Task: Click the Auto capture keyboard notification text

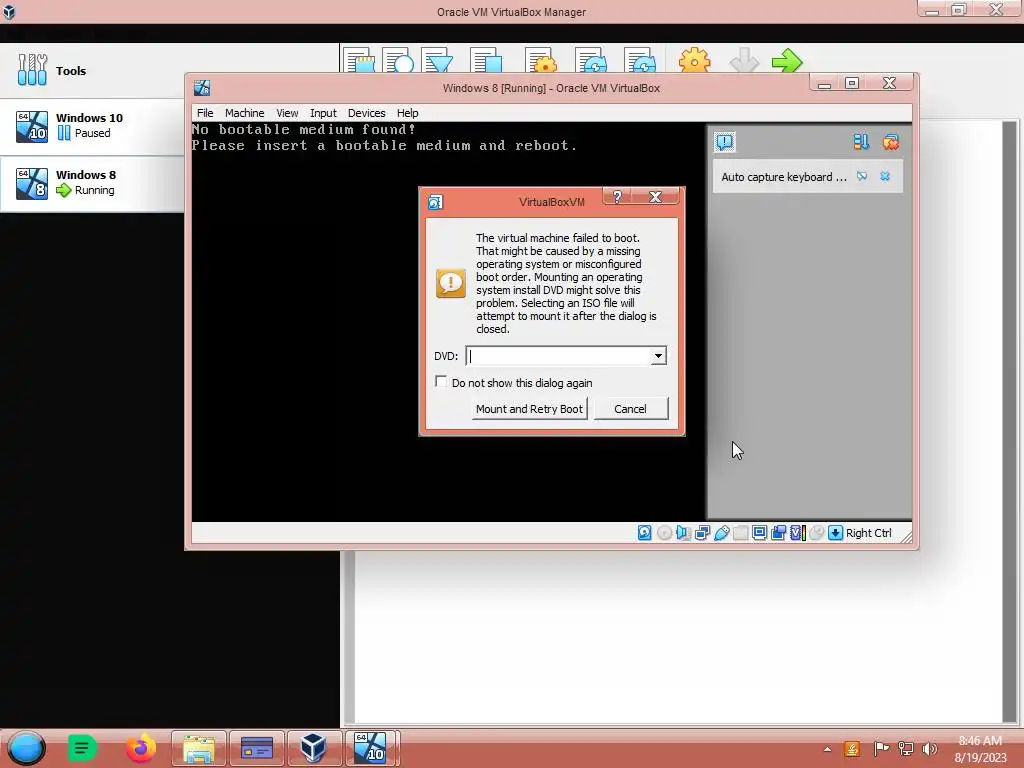Action: tap(784, 177)
